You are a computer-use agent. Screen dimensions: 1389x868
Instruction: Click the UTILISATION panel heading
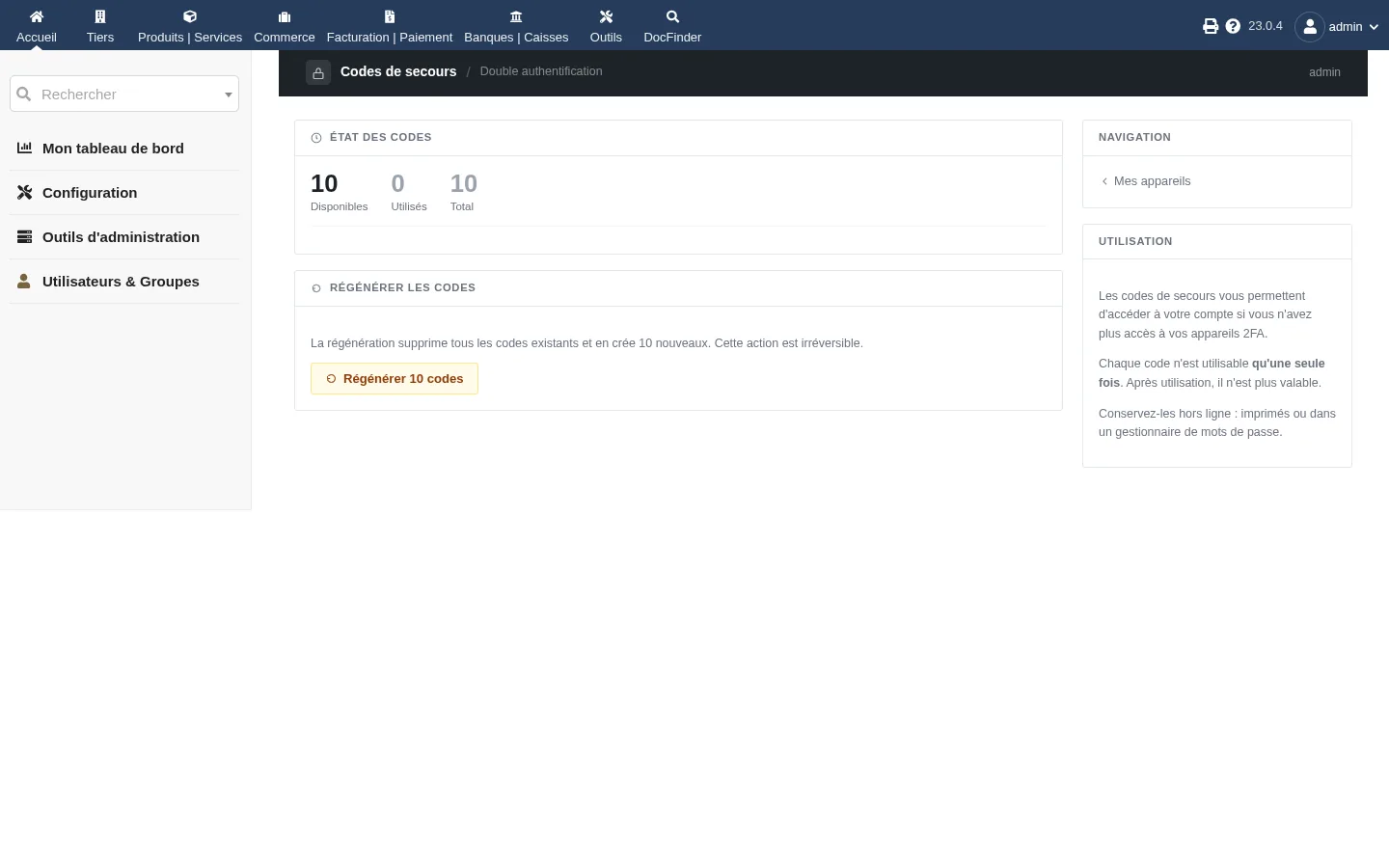coord(1135,241)
